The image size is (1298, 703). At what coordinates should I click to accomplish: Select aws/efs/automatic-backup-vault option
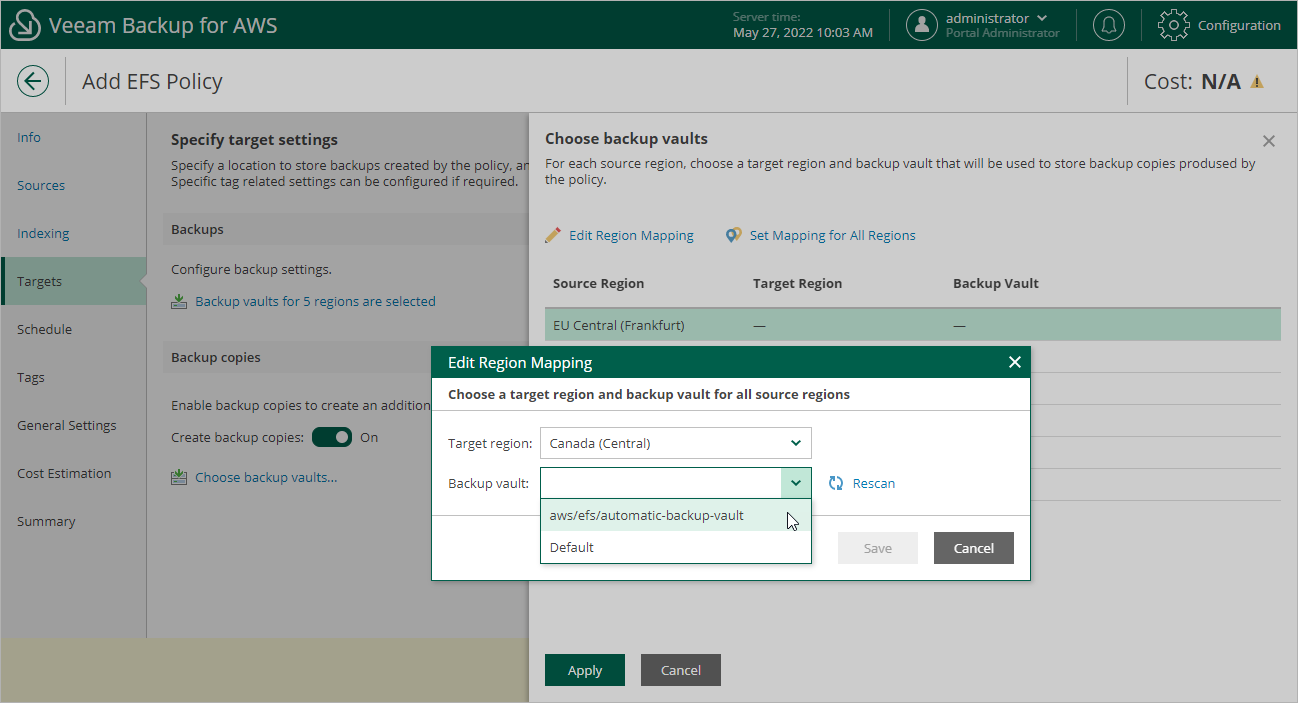676,515
